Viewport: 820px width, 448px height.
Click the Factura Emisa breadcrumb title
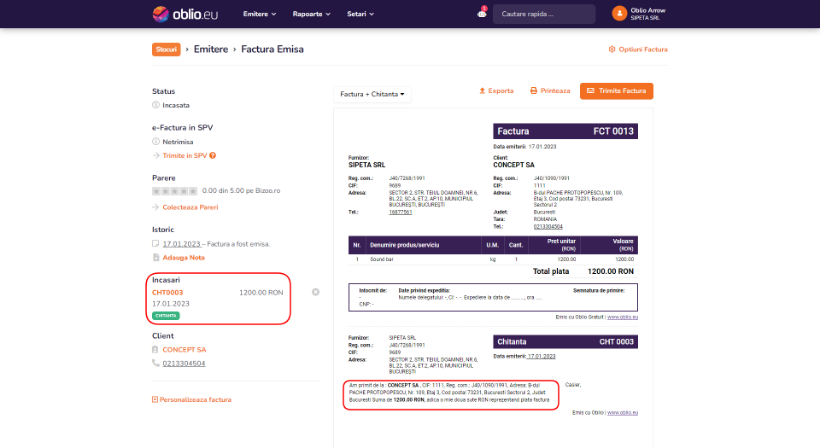point(272,49)
